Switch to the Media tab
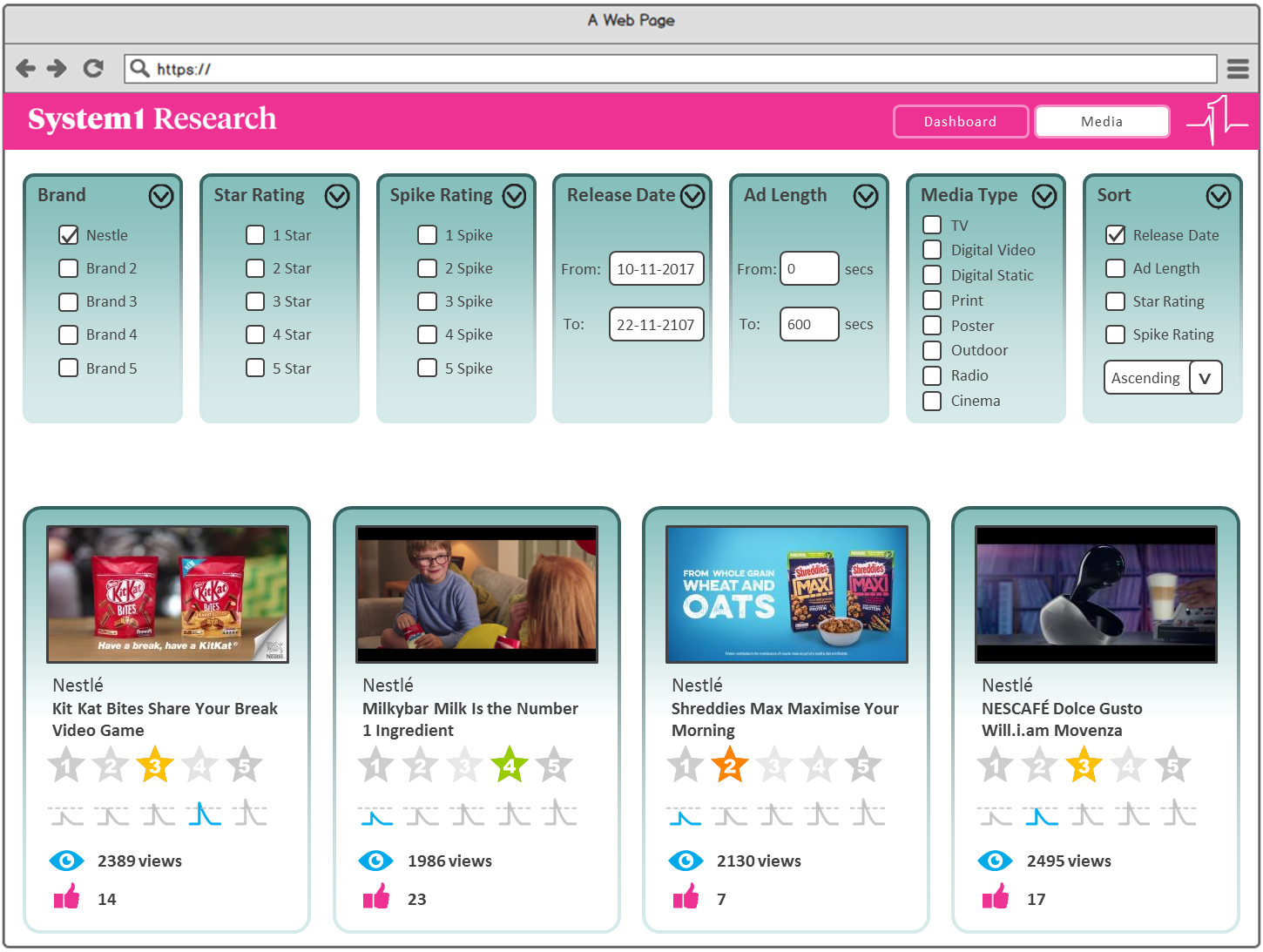 tap(1102, 122)
